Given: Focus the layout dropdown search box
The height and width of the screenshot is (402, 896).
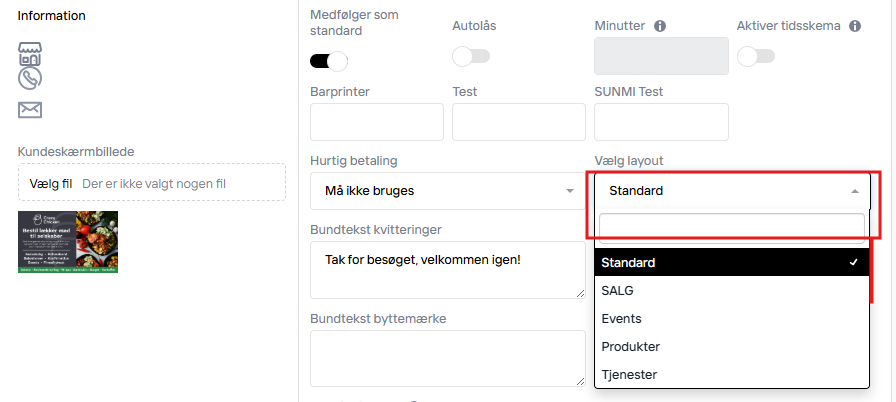Looking at the screenshot, I should click(731, 227).
